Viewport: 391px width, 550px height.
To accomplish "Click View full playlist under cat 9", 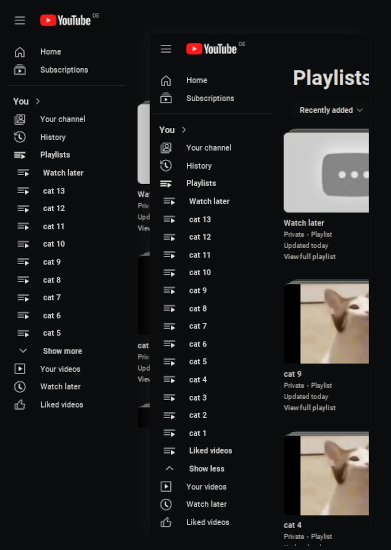I will coord(310,408).
